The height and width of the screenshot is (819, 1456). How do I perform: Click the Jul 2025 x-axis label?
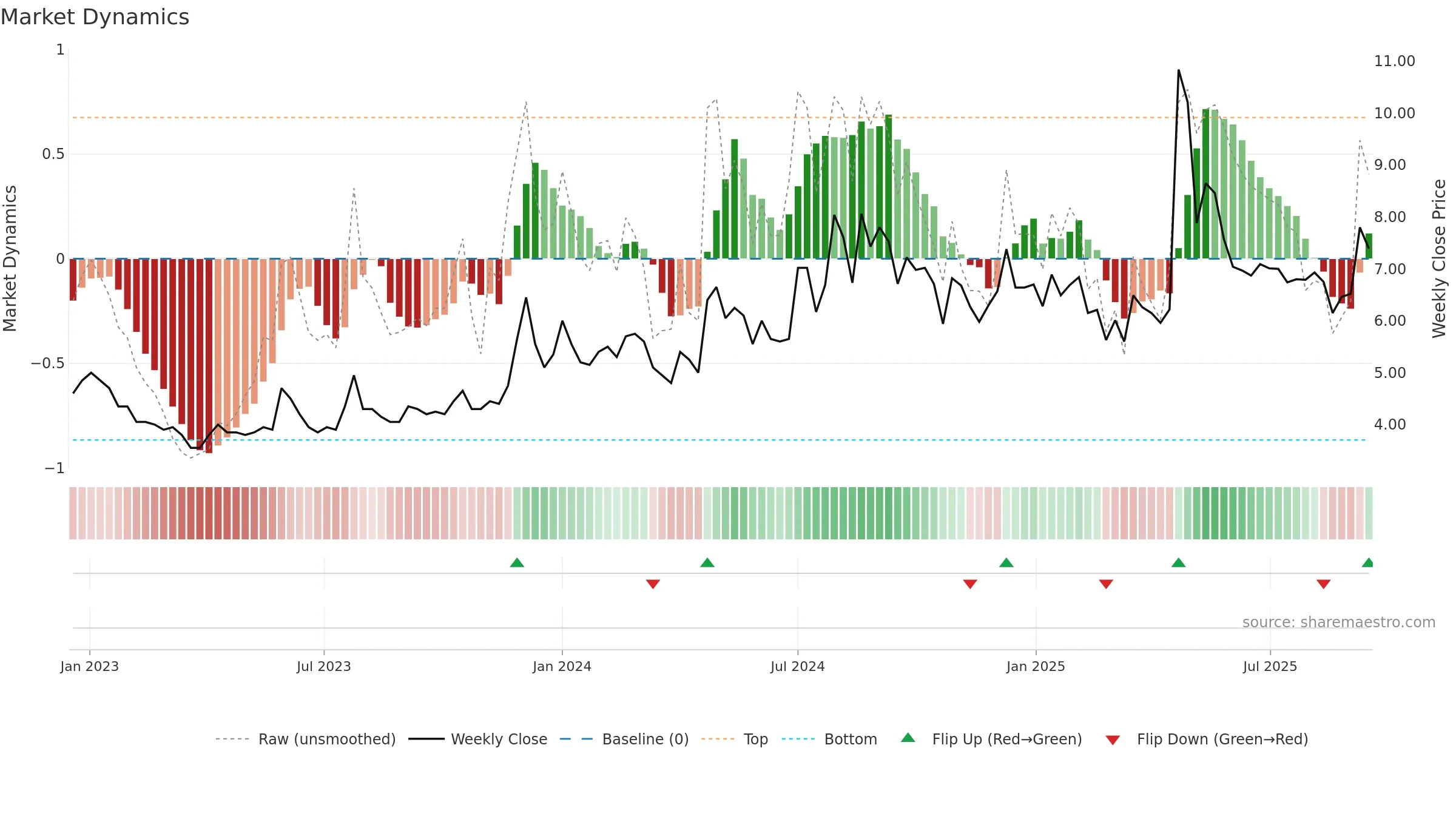1270,666
